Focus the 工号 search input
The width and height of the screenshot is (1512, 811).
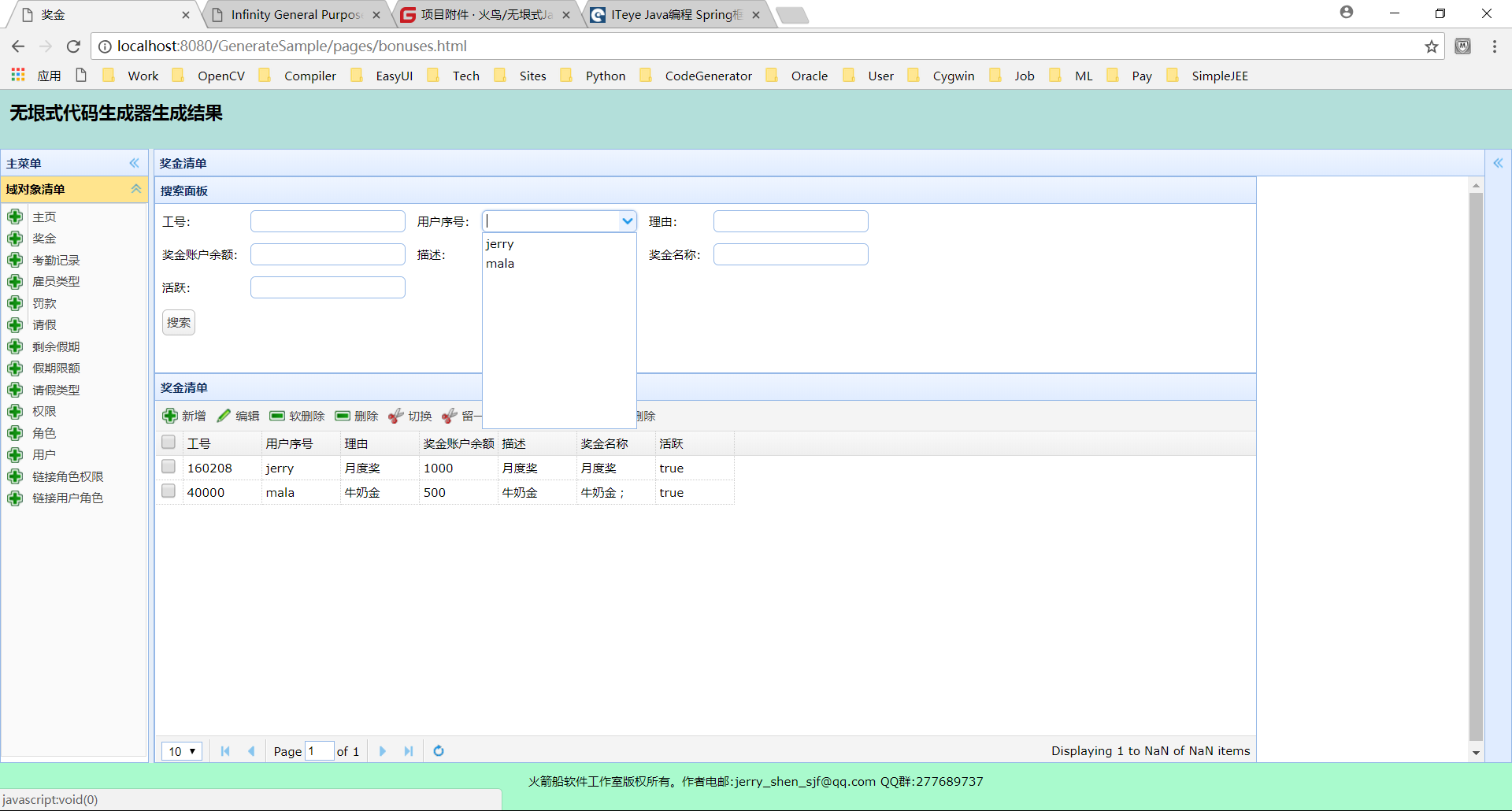[x=328, y=221]
